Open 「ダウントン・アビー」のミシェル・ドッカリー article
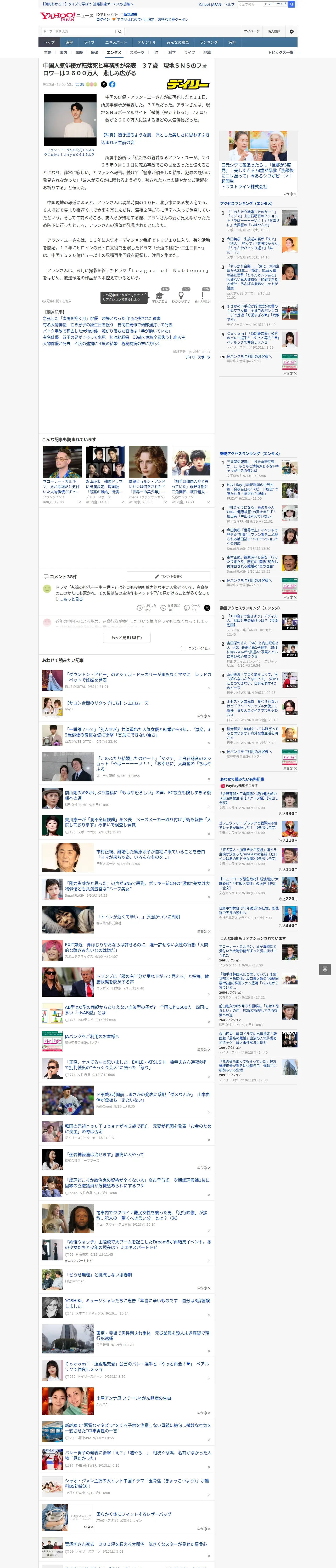The width and height of the screenshot is (336, 1568). point(138,677)
